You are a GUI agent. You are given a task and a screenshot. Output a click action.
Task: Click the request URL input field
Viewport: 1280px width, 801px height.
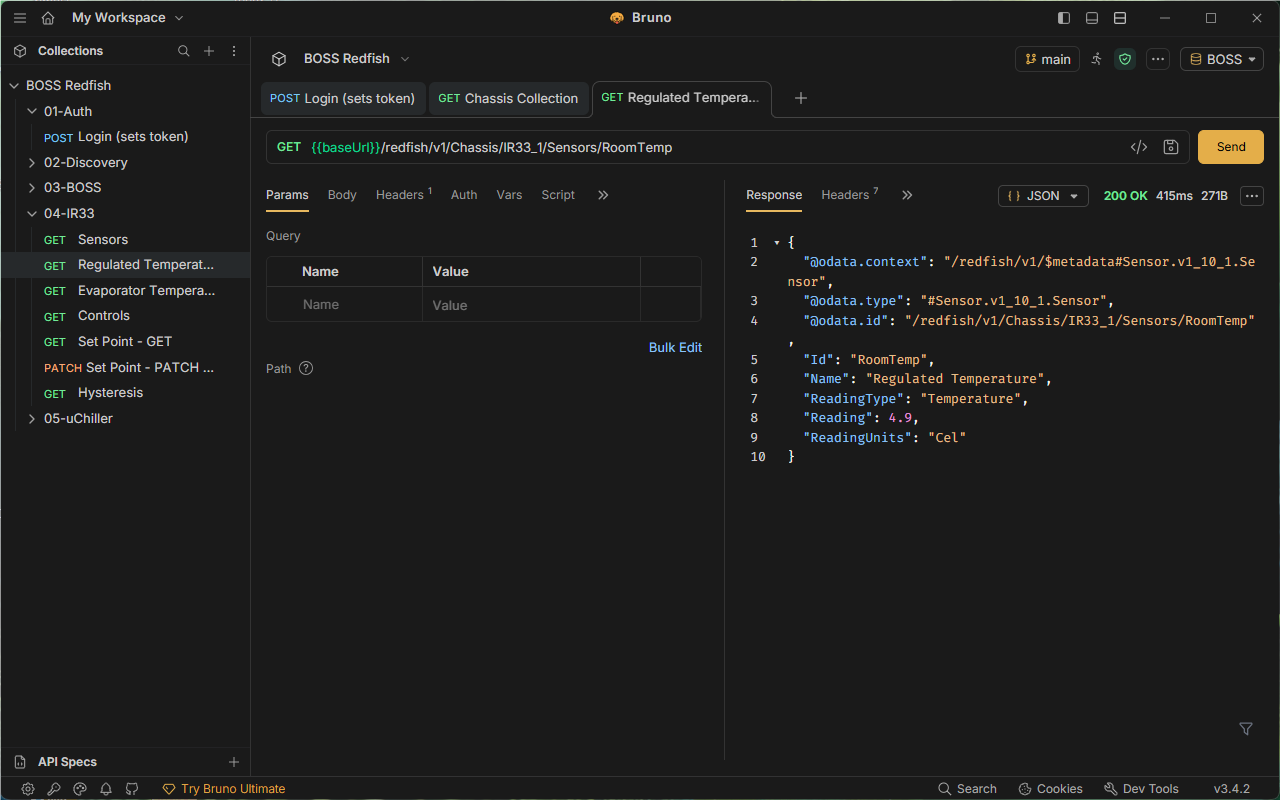point(715,147)
